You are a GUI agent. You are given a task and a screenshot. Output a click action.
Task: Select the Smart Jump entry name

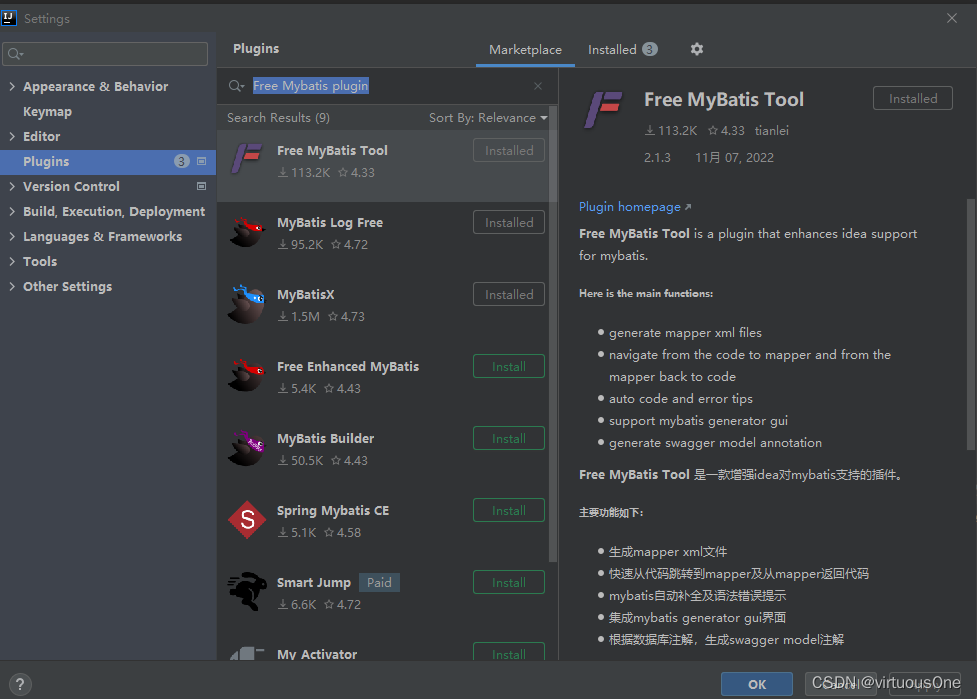point(313,582)
